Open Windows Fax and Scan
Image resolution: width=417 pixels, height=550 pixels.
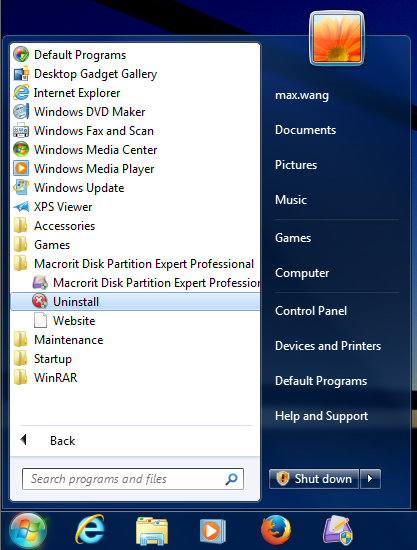click(x=135, y=130)
